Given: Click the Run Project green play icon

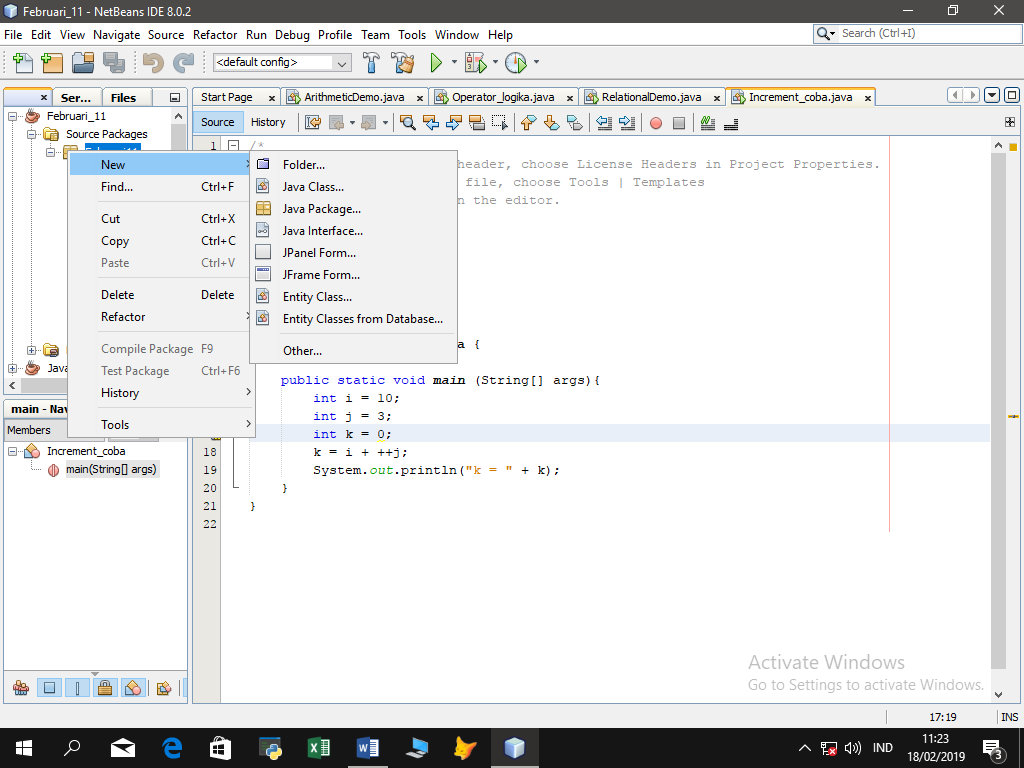Looking at the screenshot, I should pyautogui.click(x=437, y=62).
